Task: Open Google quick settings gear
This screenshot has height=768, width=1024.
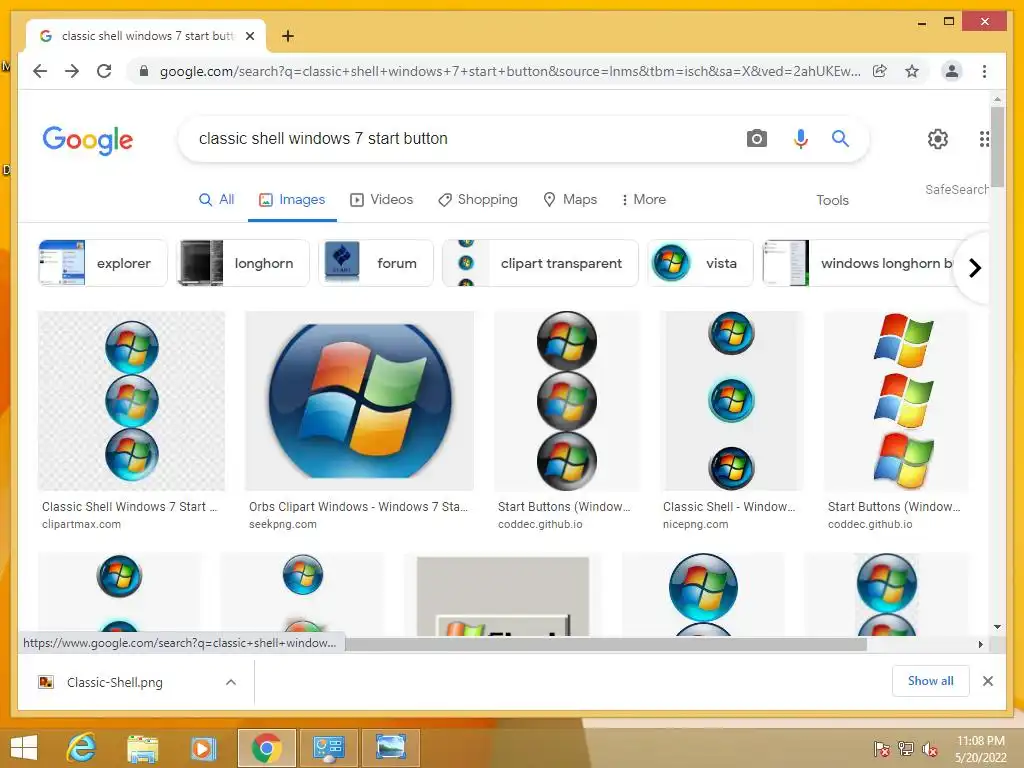Action: [x=938, y=138]
